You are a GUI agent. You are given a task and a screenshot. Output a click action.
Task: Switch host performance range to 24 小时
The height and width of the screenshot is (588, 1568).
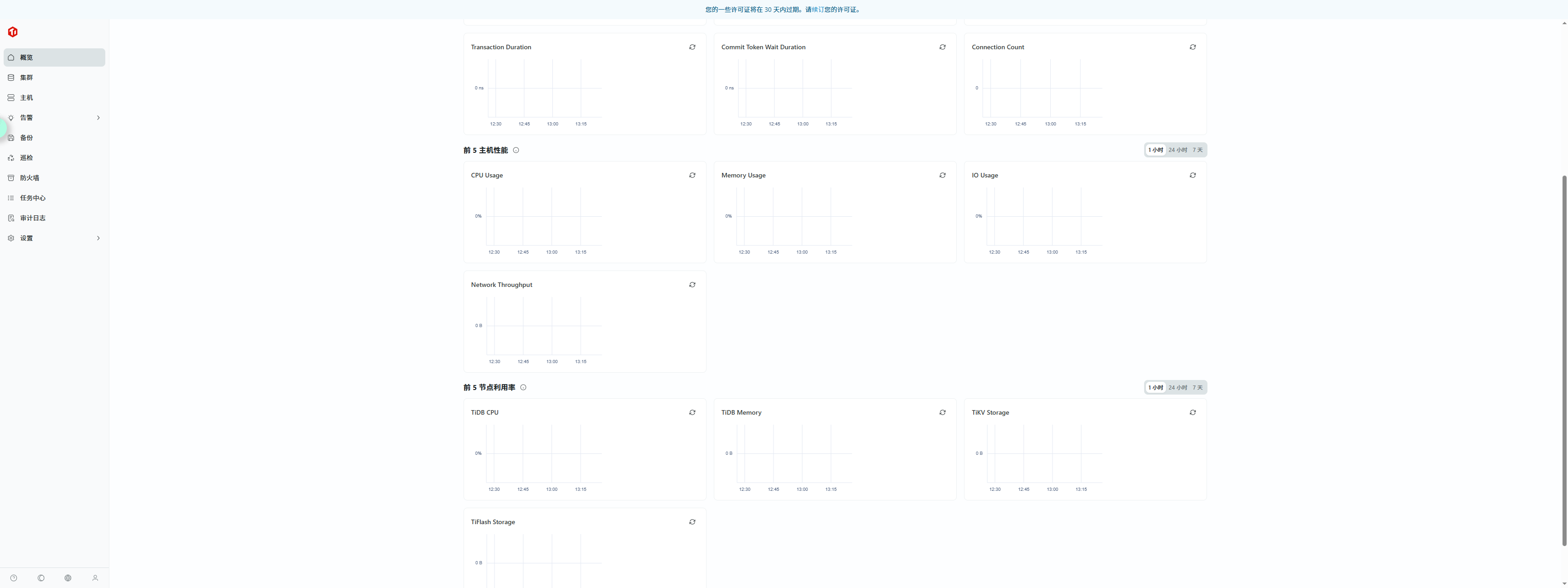point(1177,150)
